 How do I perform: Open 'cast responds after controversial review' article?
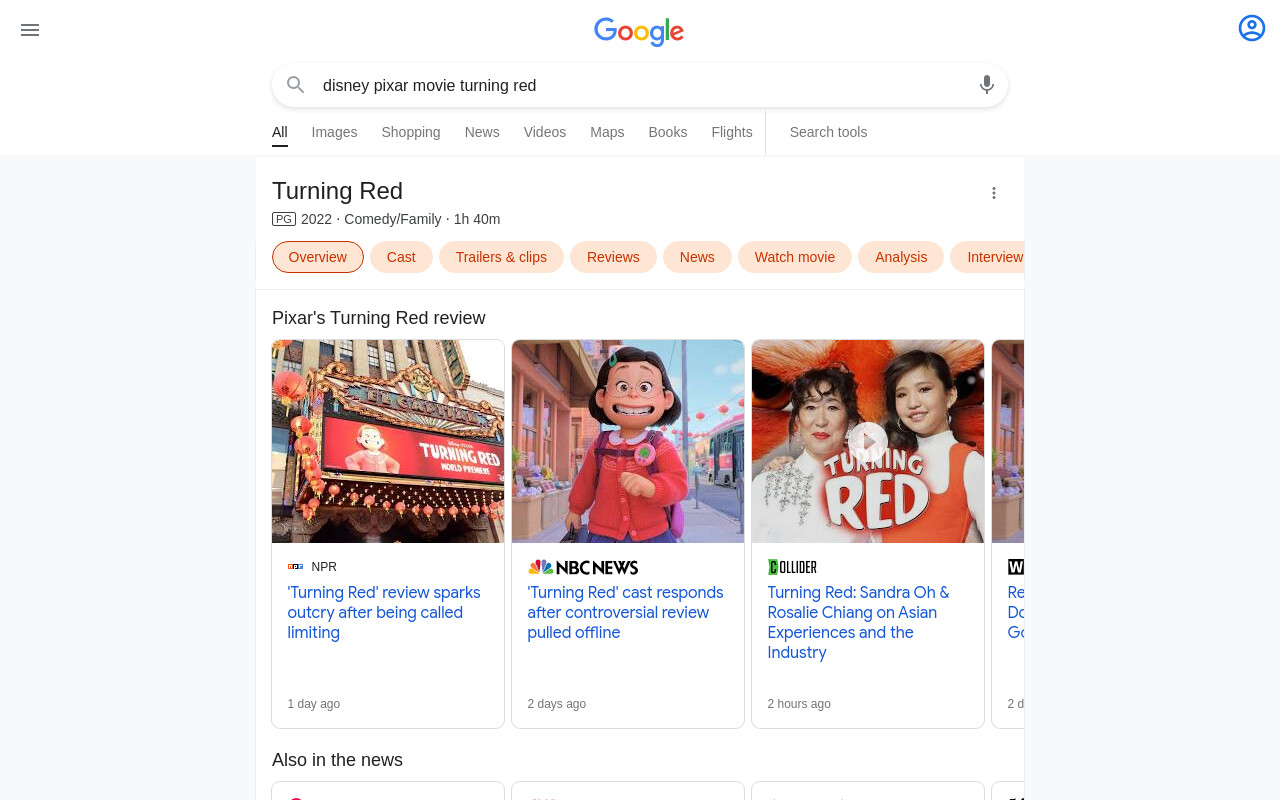626,612
